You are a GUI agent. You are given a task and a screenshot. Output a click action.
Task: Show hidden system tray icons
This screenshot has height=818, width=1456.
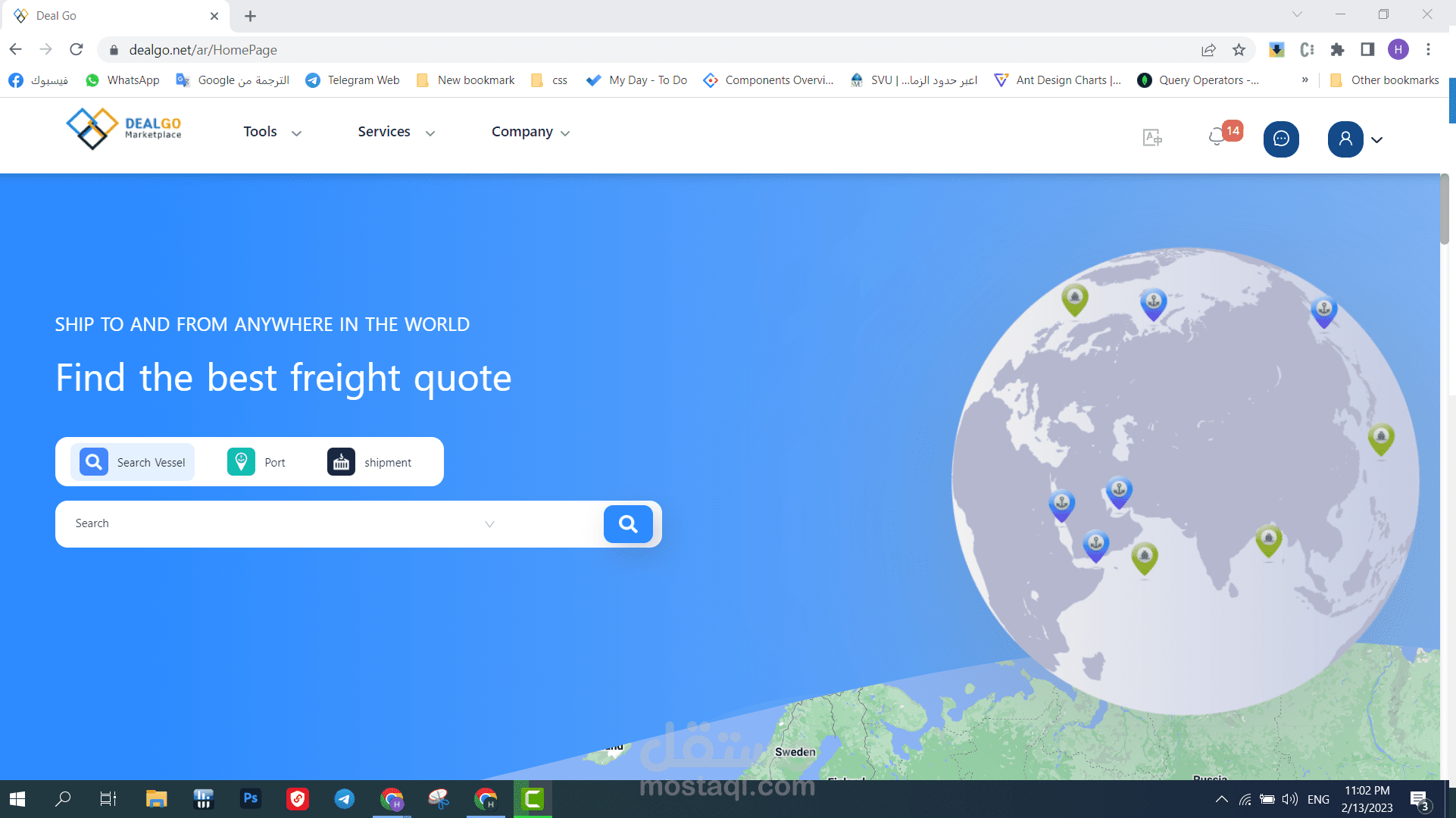[1221, 799]
